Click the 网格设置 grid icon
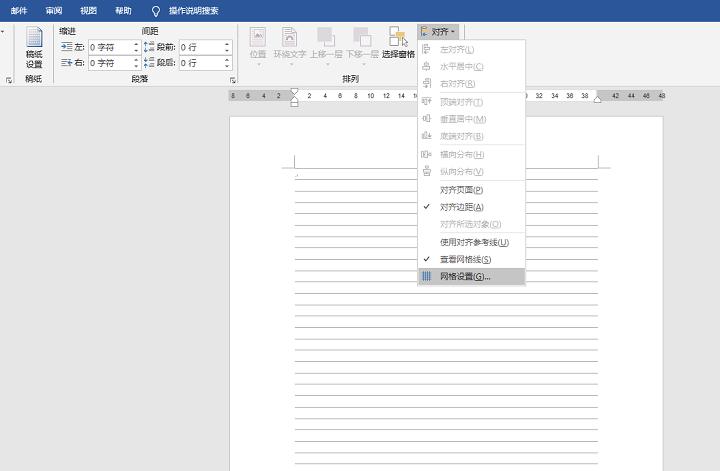 427,276
